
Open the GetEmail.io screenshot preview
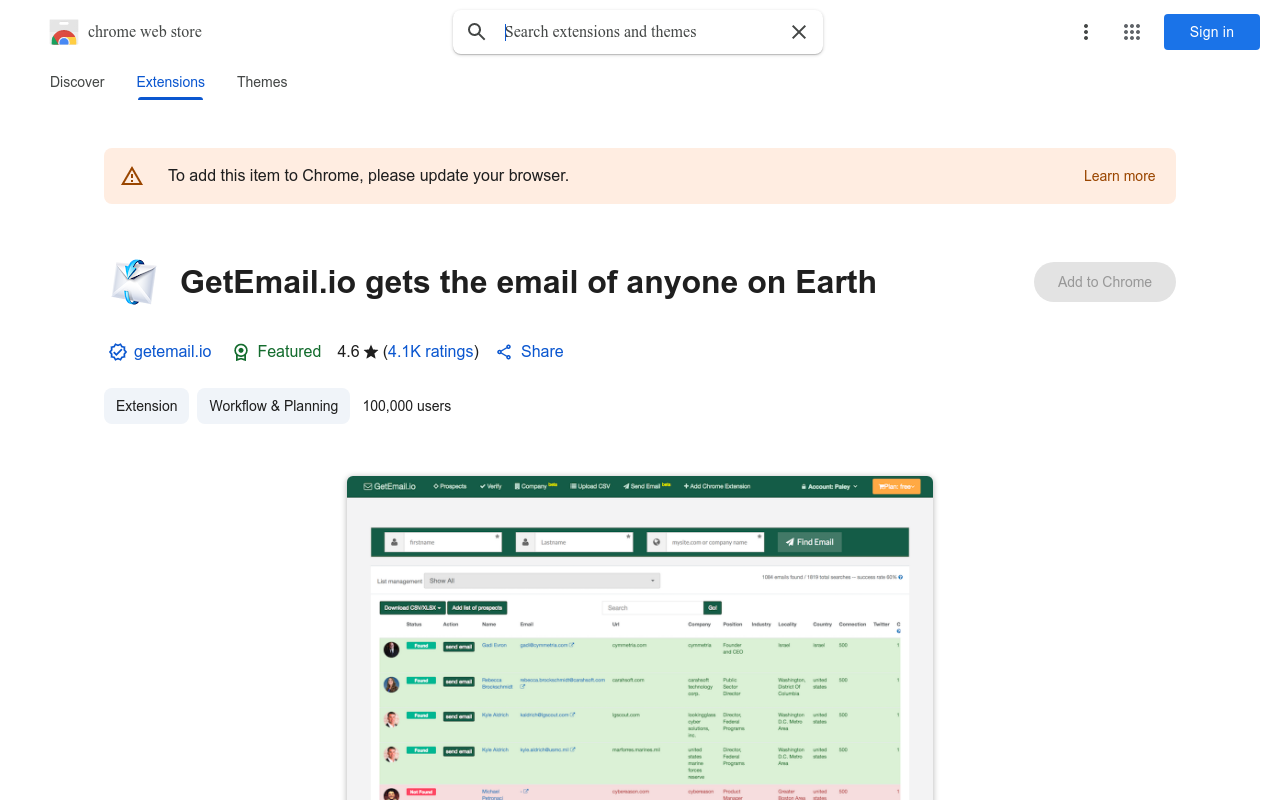(640, 638)
